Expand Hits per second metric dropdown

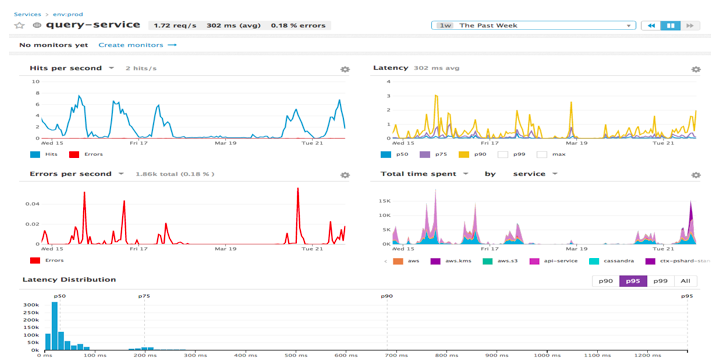pos(111,68)
